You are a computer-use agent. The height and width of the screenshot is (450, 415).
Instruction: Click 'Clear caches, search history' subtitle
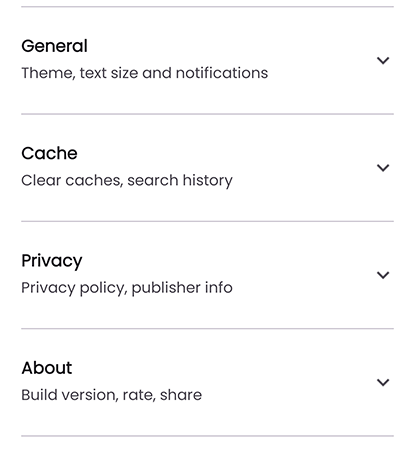[x=127, y=181]
